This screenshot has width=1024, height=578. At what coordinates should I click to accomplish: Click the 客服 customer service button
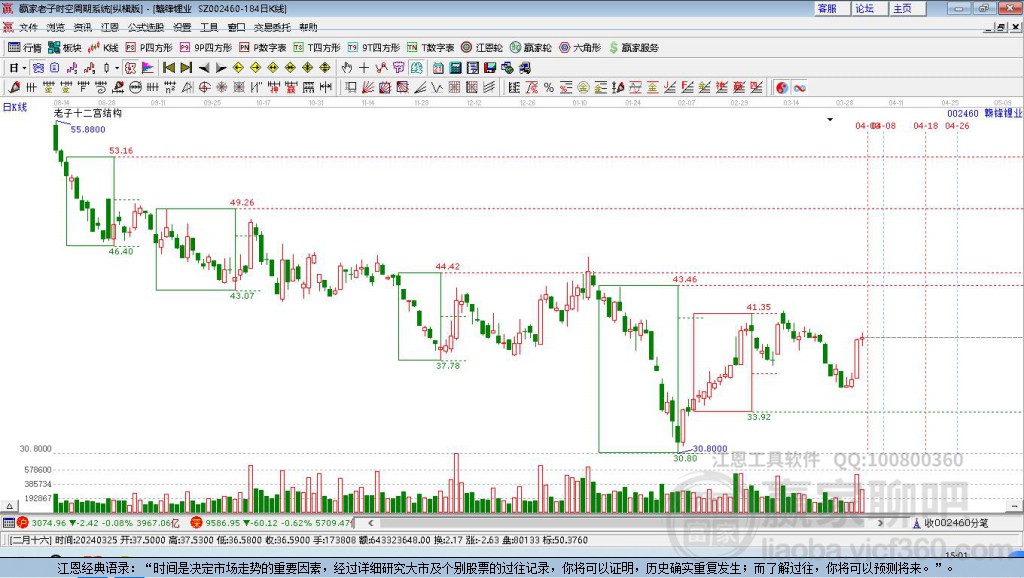[827, 8]
